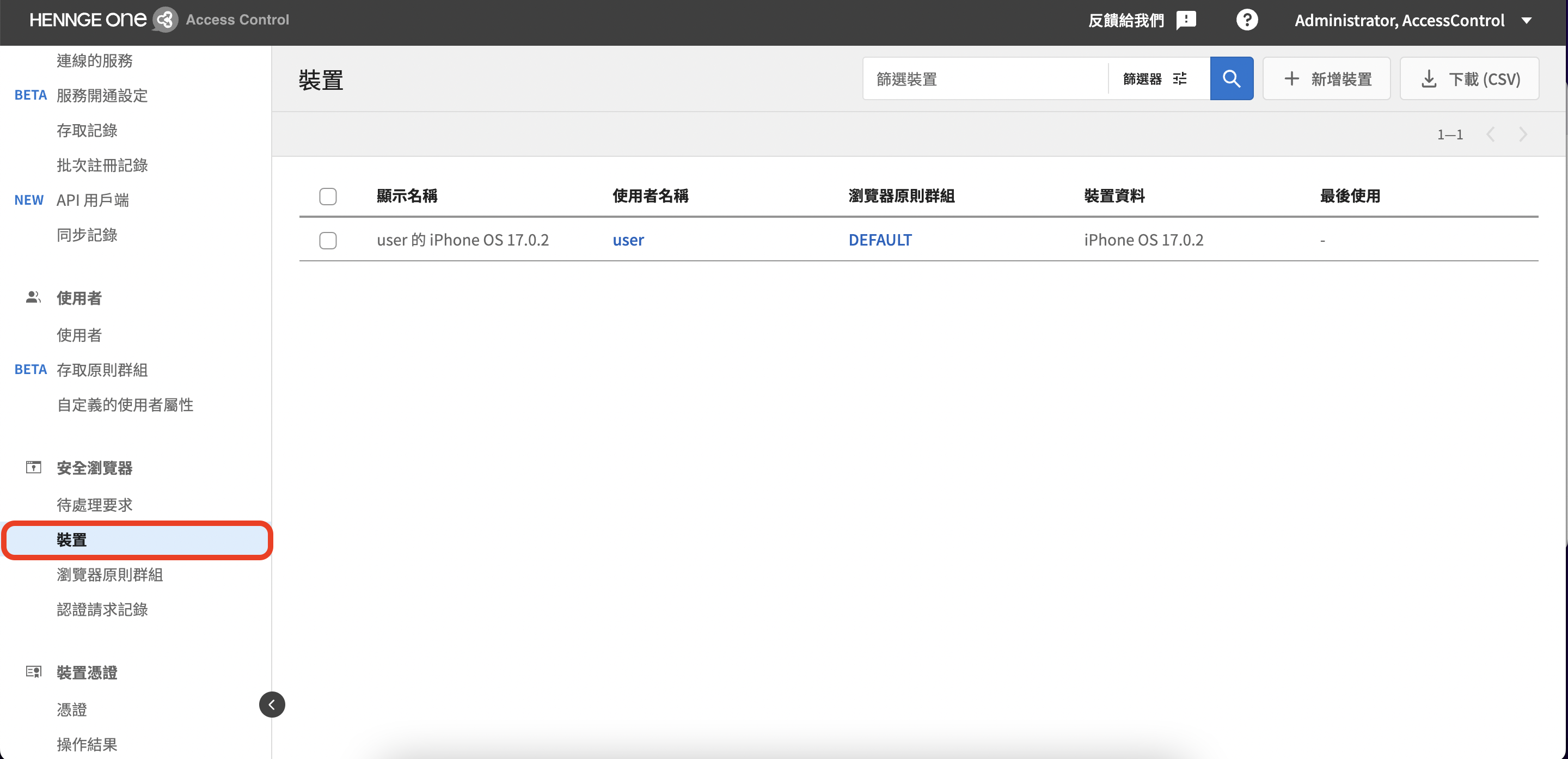1568x759 pixels.
Task: Go to previous page chevron
Action: [x=1490, y=134]
